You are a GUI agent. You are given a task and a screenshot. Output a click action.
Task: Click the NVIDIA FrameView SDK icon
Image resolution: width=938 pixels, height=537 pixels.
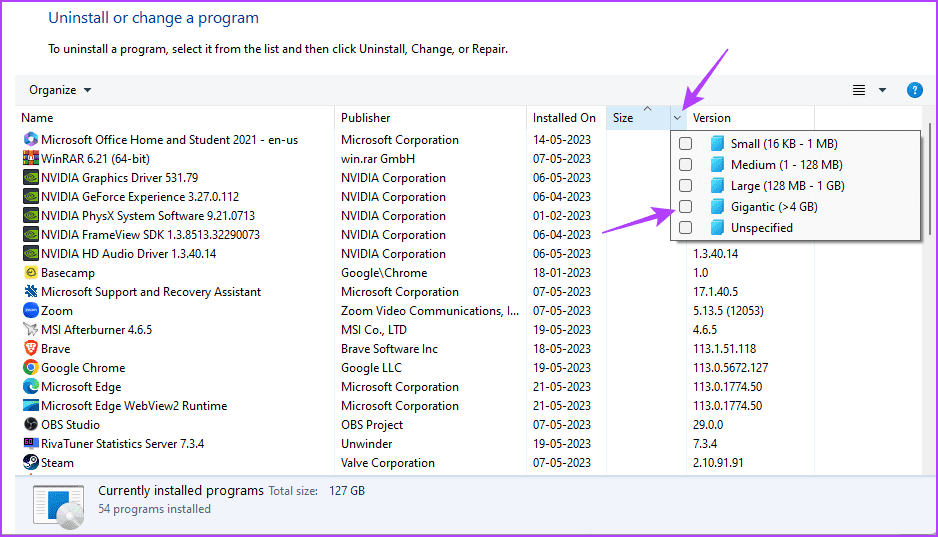coord(31,234)
